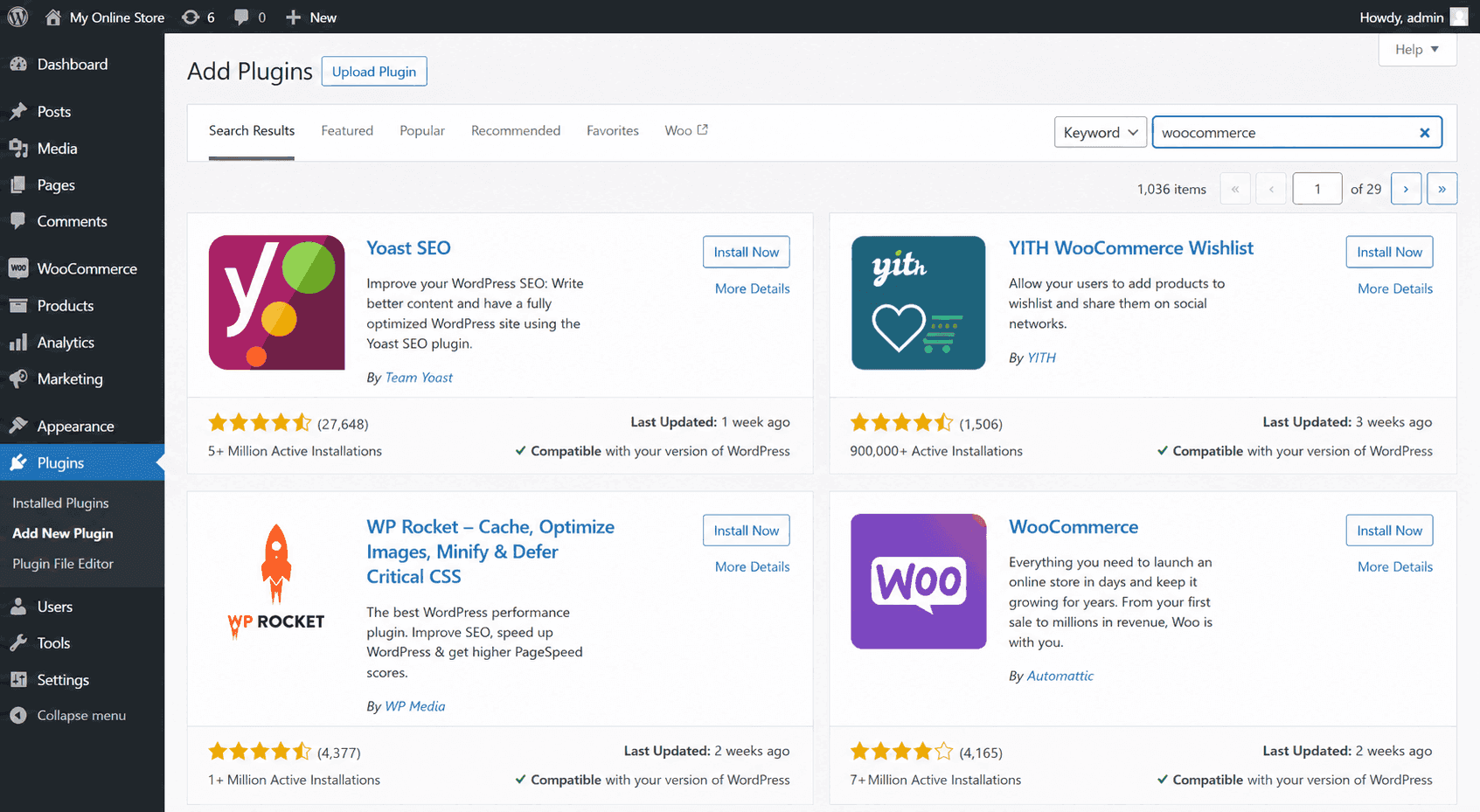Click the YITH Wishlist plugin logo

click(919, 302)
